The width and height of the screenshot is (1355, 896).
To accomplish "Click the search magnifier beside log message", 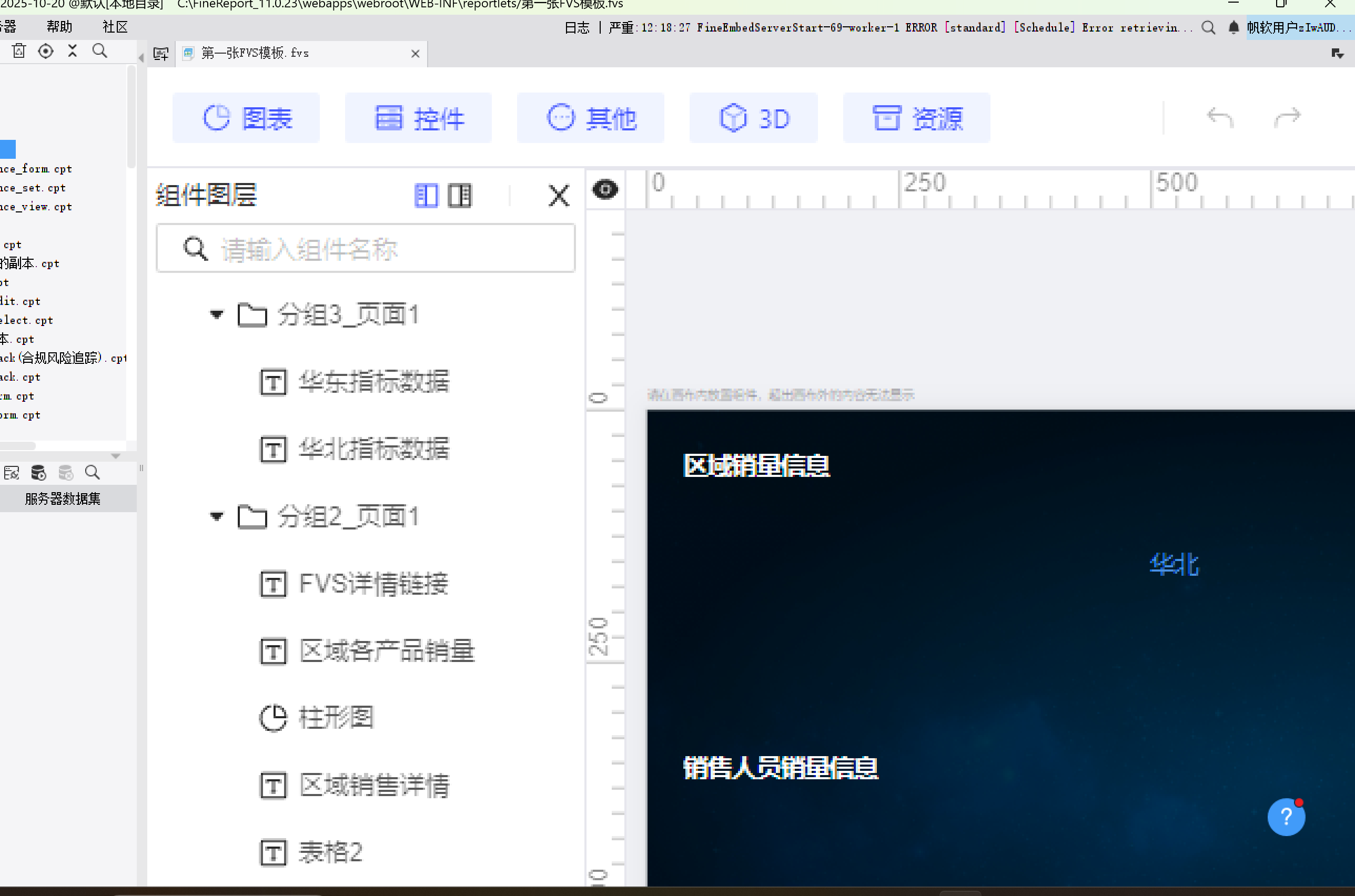I will tap(1208, 27).
